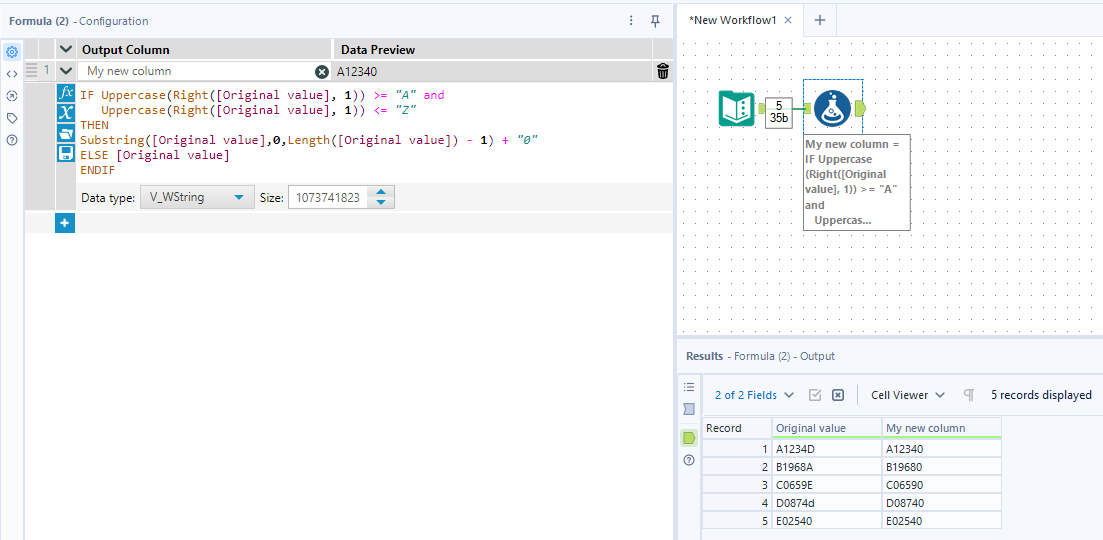Click the save expression disk icon
This screenshot has width=1103, height=540.
coord(66,153)
